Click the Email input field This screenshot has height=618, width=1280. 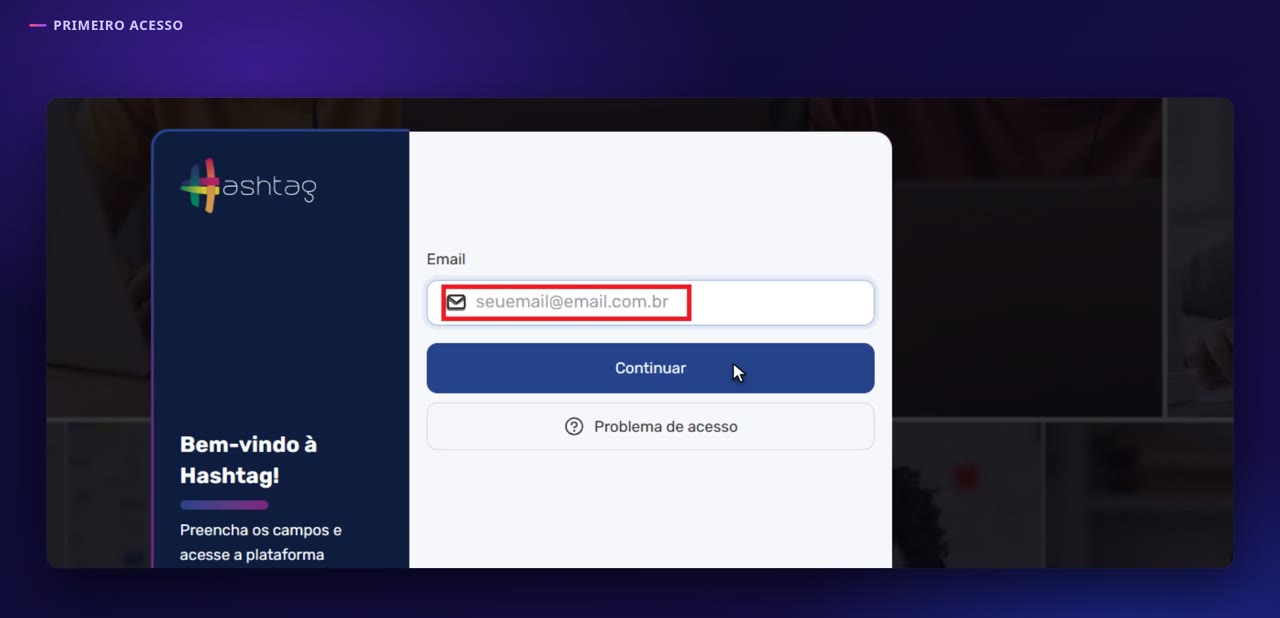(650, 302)
